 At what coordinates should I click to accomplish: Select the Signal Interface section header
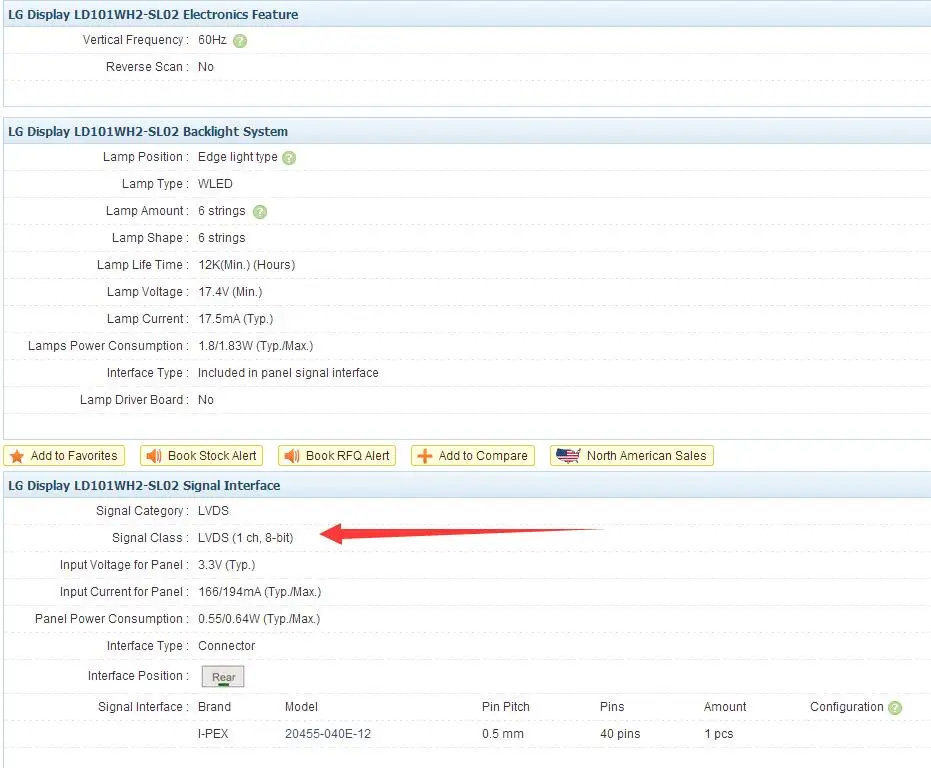click(144, 485)
